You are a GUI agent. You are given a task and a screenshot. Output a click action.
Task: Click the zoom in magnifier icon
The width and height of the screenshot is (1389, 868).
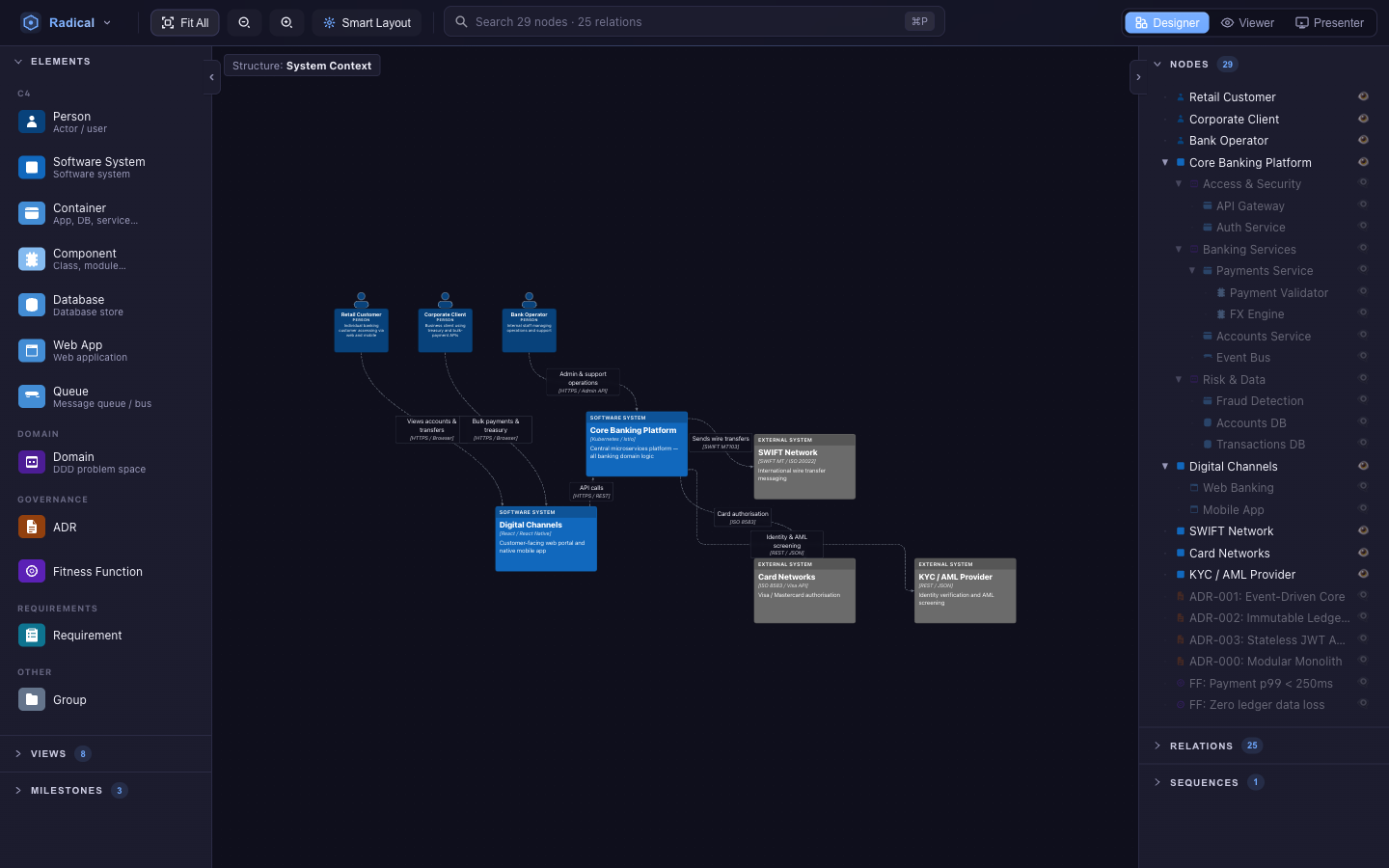(x=286, y=22)
